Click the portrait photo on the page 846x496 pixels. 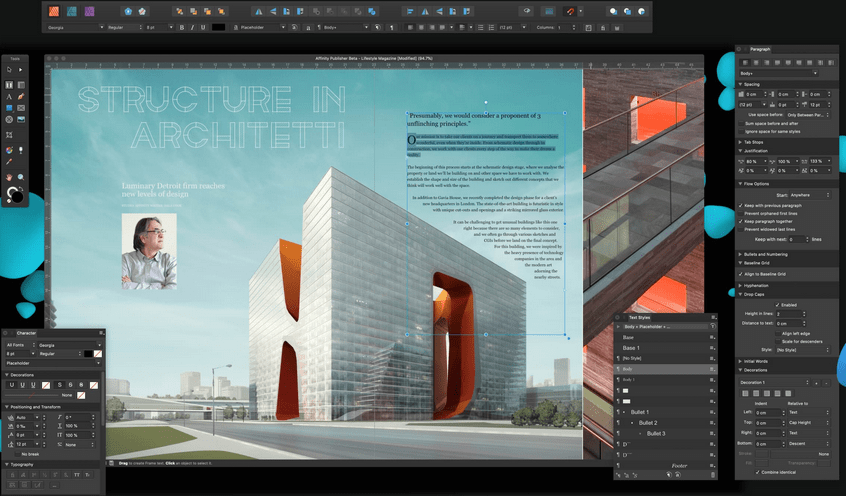(x=149, y=252)
